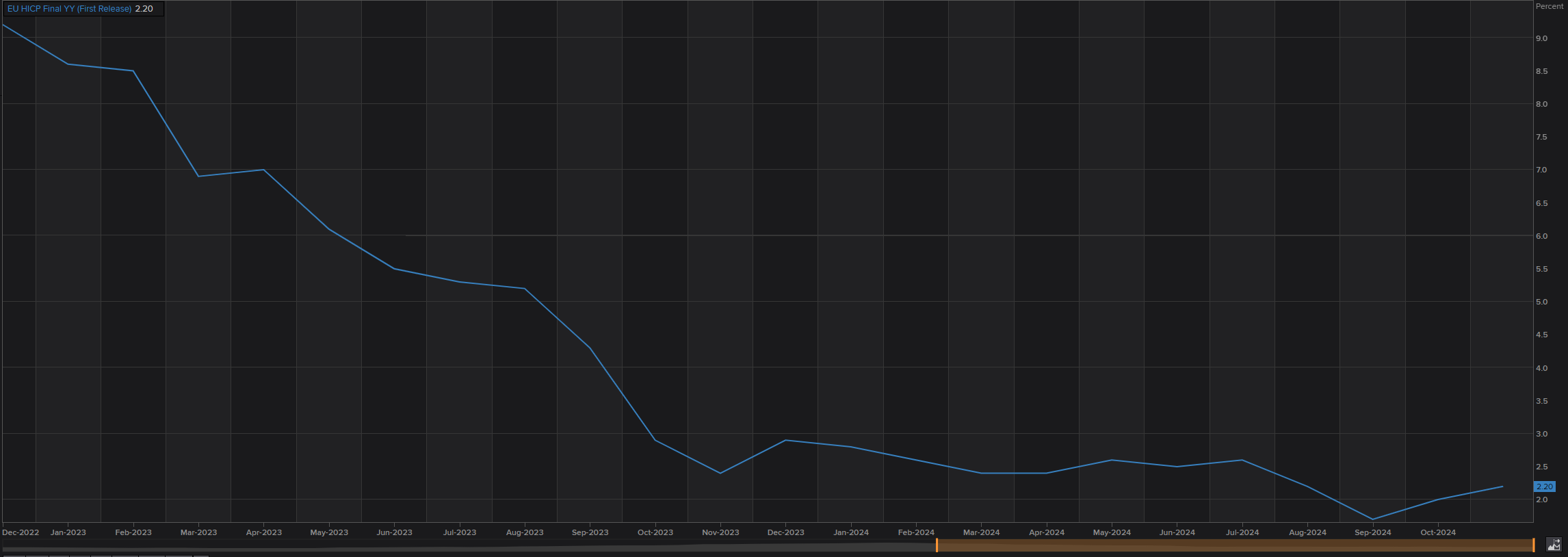Image resolution: width=1568 pixels, height=557 pixels.
Task: Click the line's data point at Apr-2023
Action: (x=263, y=170)
